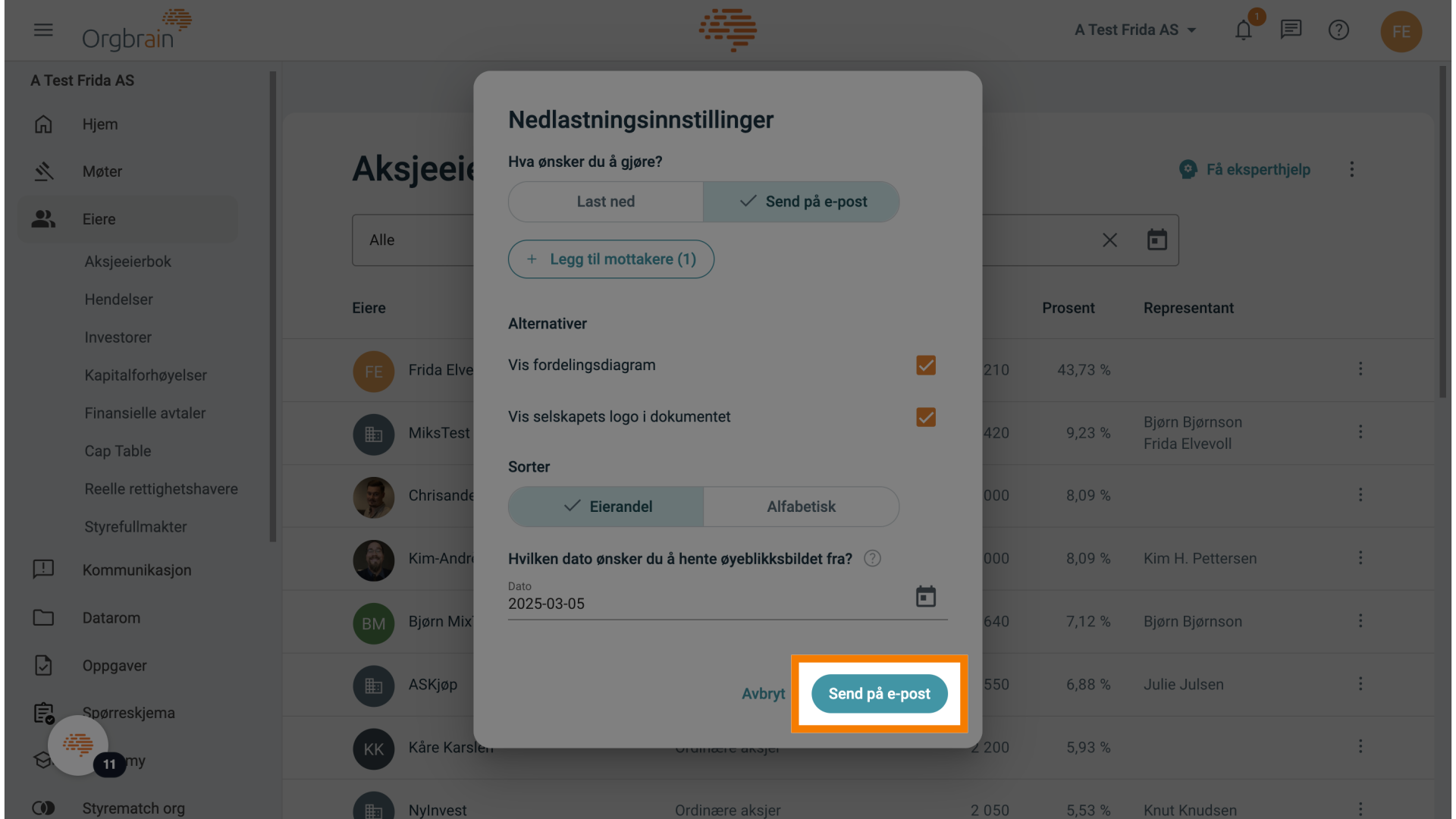The width and height of the screenshot is (1456, 819).
Task: Click the Få eksperthjelp support icon
Action: tap(1187, 169)
